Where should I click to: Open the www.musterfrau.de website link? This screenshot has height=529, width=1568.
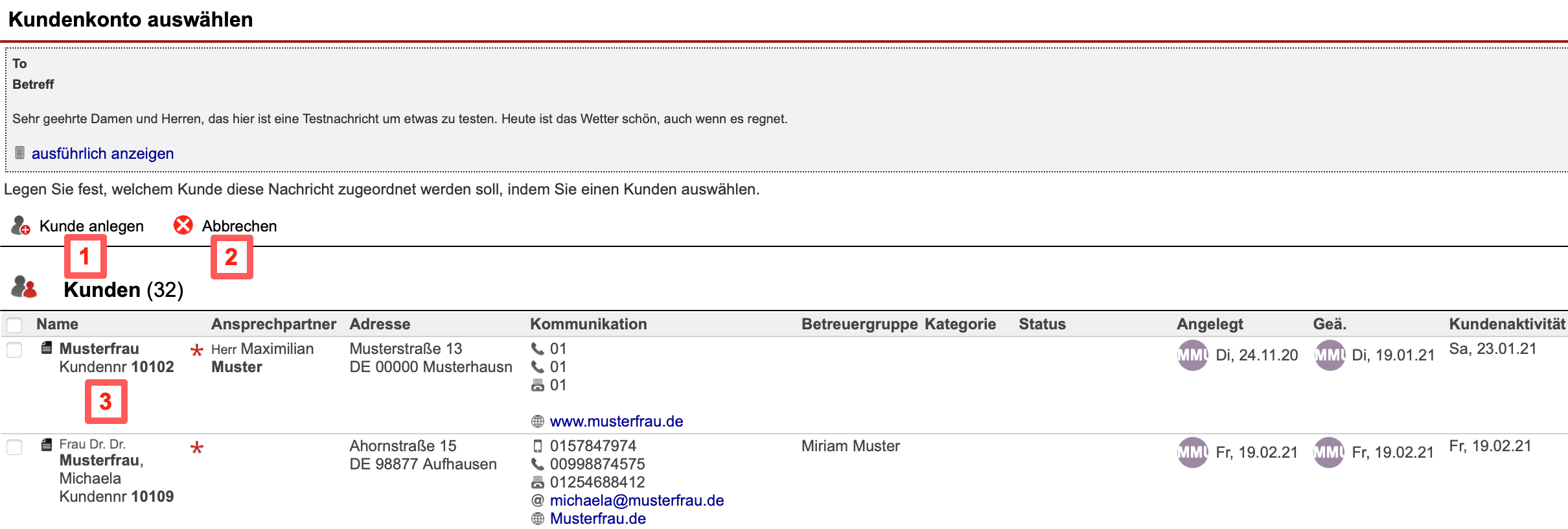[x=616, y=421]
